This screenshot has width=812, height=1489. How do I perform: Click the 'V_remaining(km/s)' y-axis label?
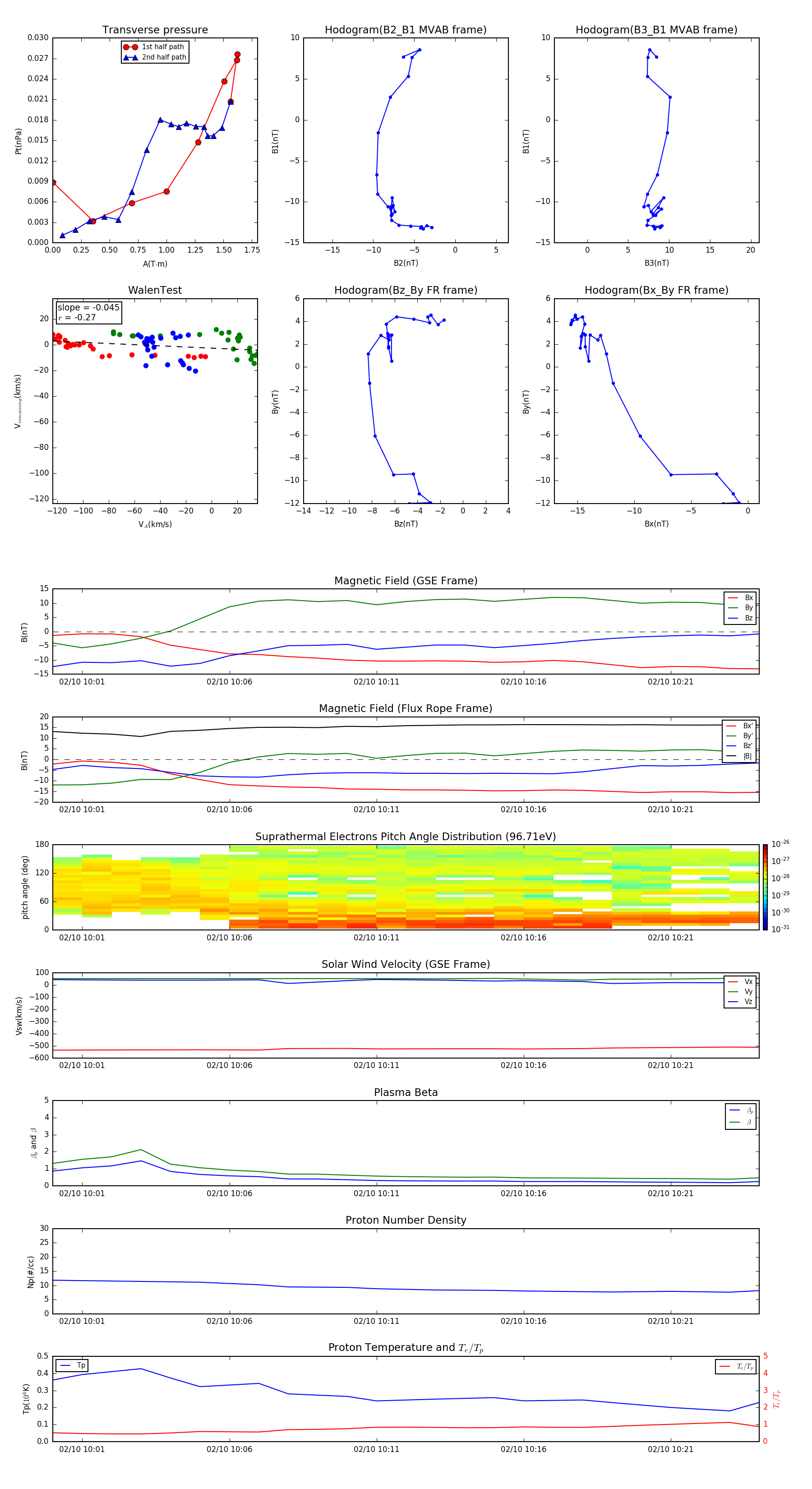18,401
